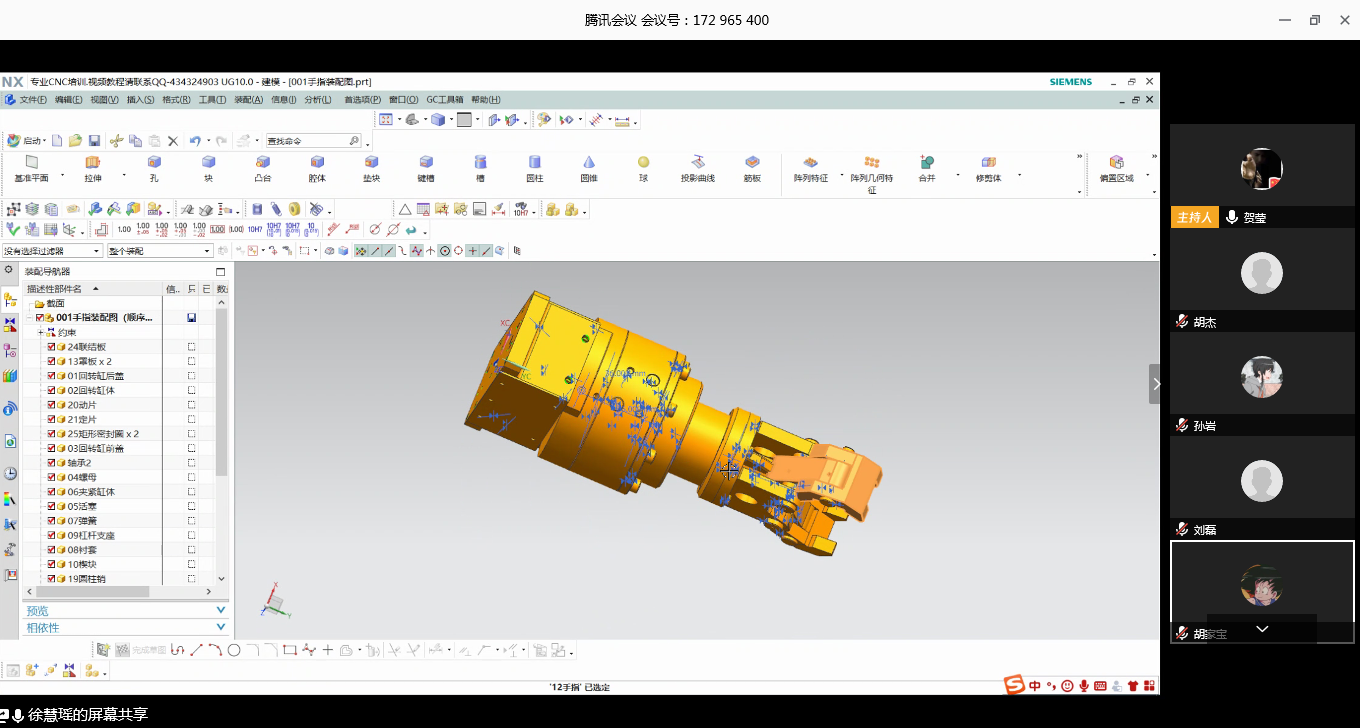This screenshot has height=728, width=1360.
Task: Uncheck the 07弹簧 component checkbox
Action: (x=51, y=521)
